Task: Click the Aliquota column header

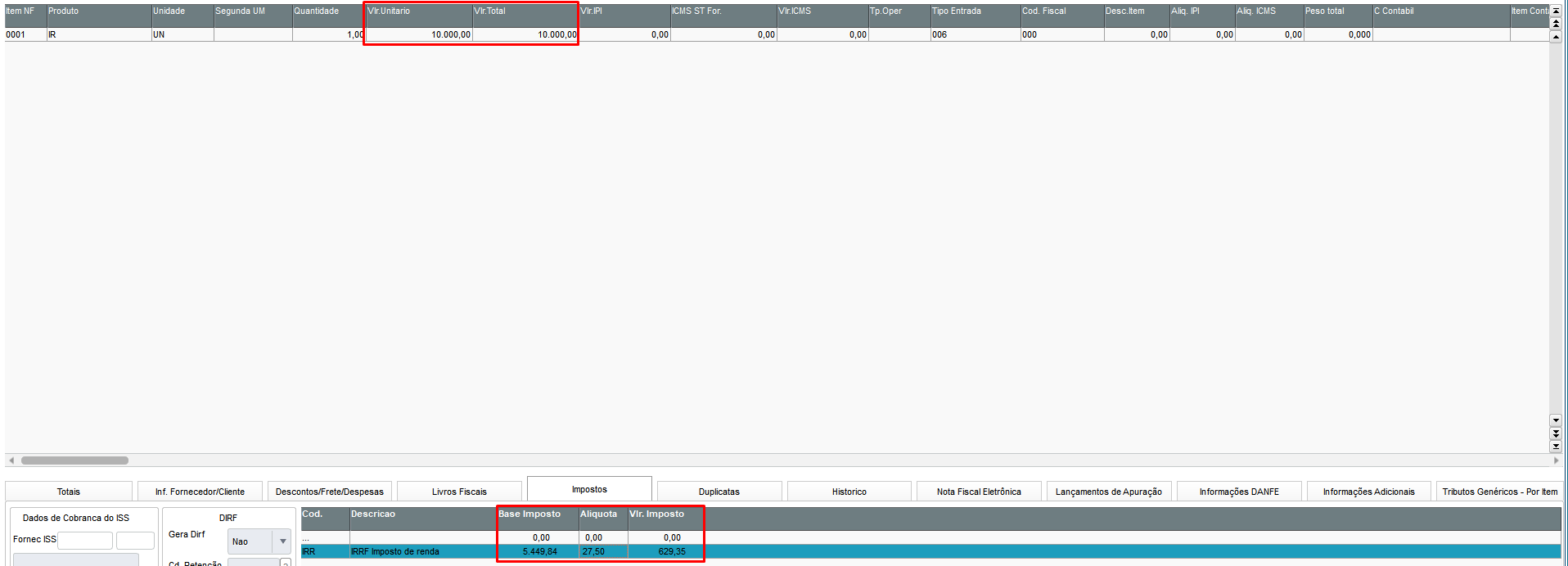Action: 603,519
